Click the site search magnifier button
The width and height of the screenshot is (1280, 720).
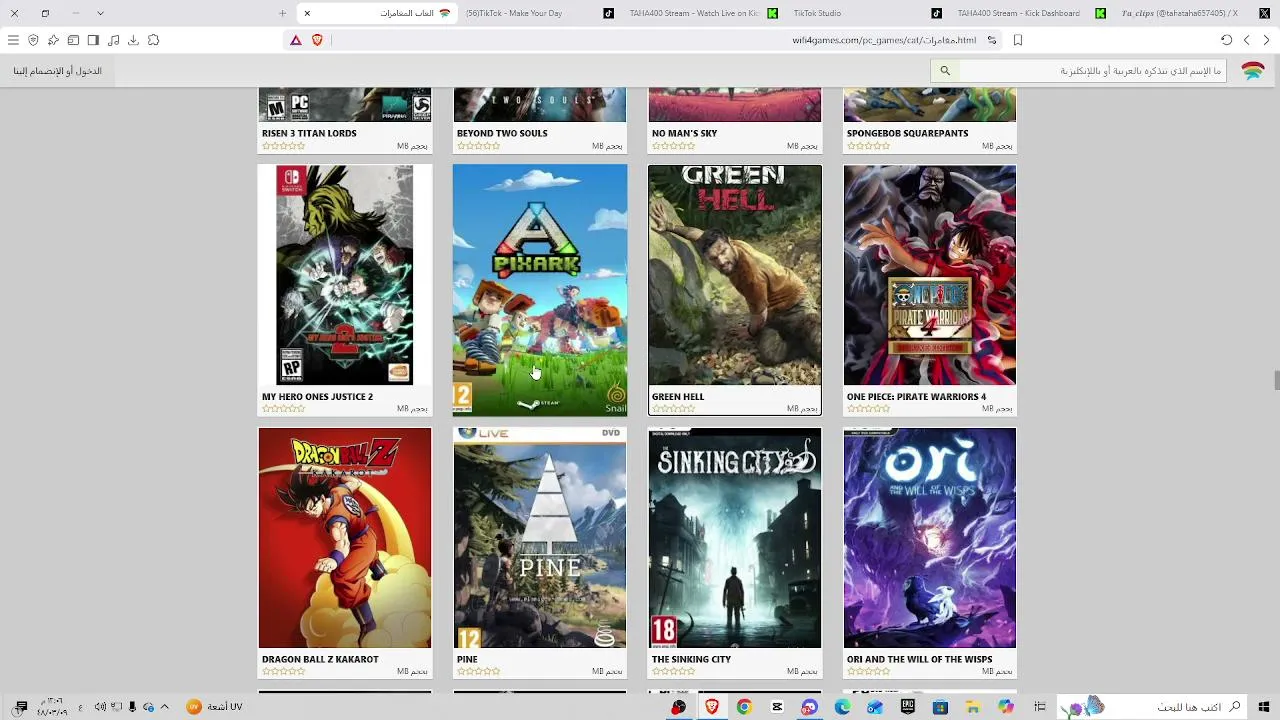[945, 71]
